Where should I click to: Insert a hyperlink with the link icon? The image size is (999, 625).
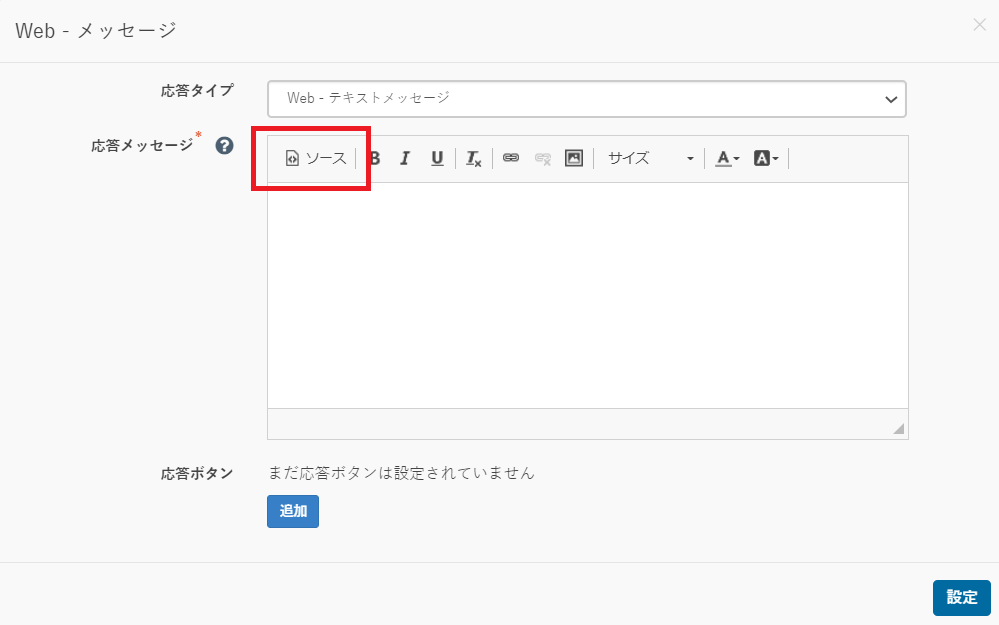pyautogui.click(x=511, y=158)
